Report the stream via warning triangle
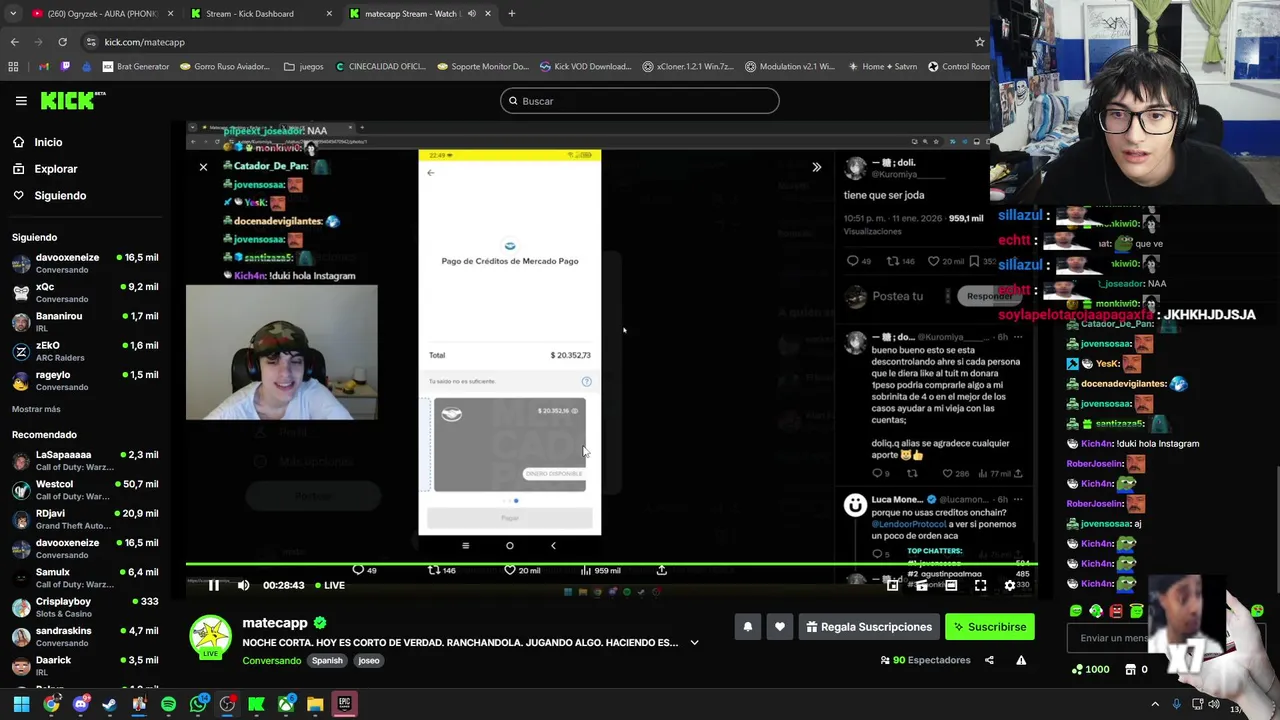The width and height of the screenshot is (1280, 720). click(1021, 660)
